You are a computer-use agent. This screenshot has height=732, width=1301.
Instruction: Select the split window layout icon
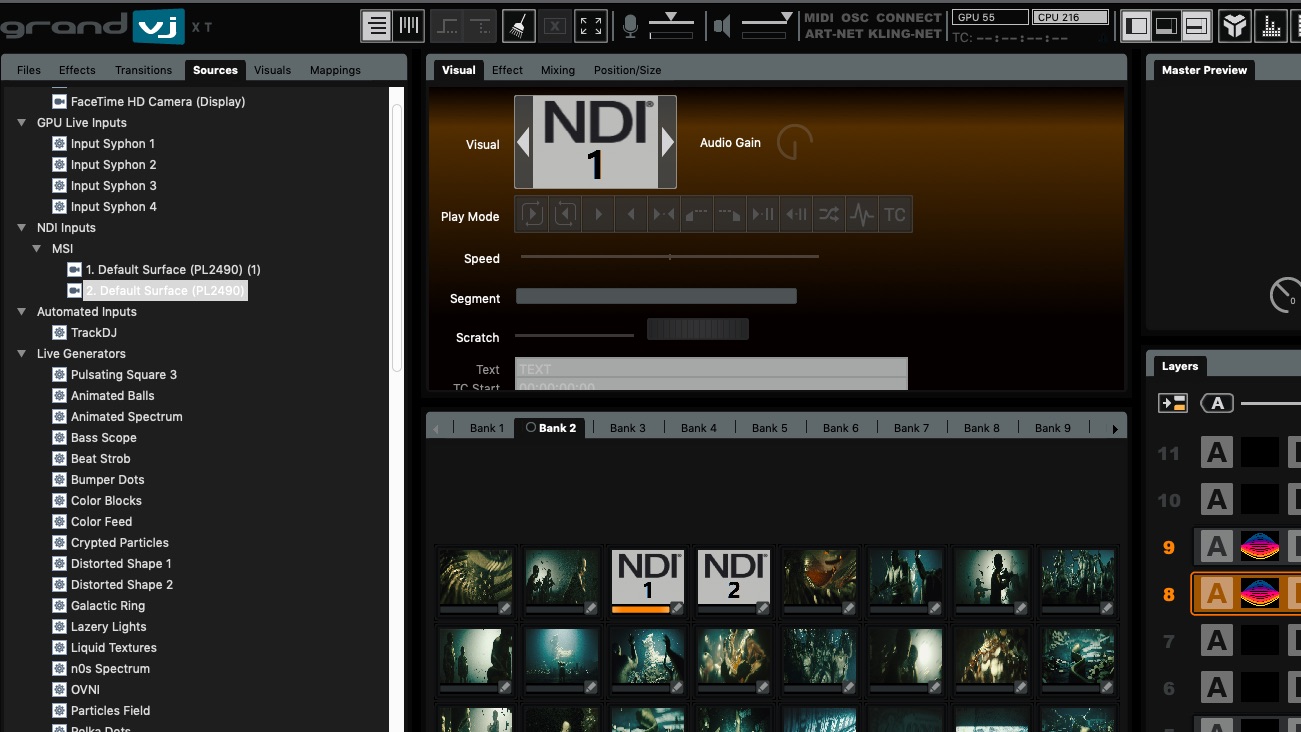pos(1196,26)
